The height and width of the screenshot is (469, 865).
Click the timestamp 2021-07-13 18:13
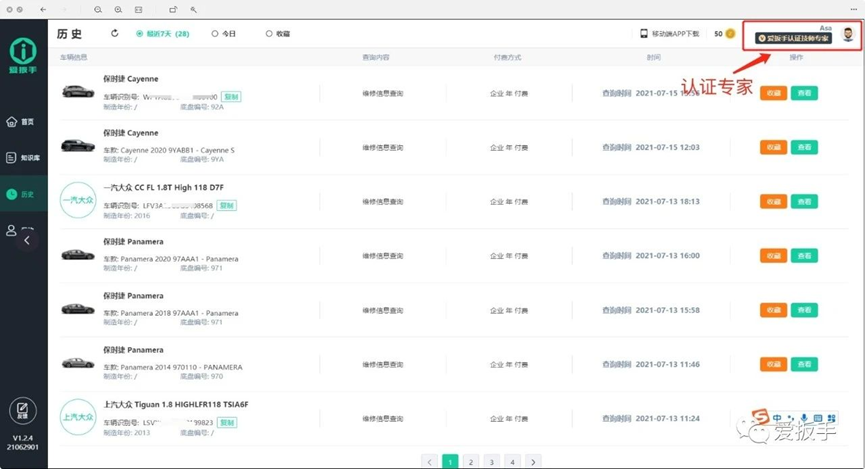point(668,201)
